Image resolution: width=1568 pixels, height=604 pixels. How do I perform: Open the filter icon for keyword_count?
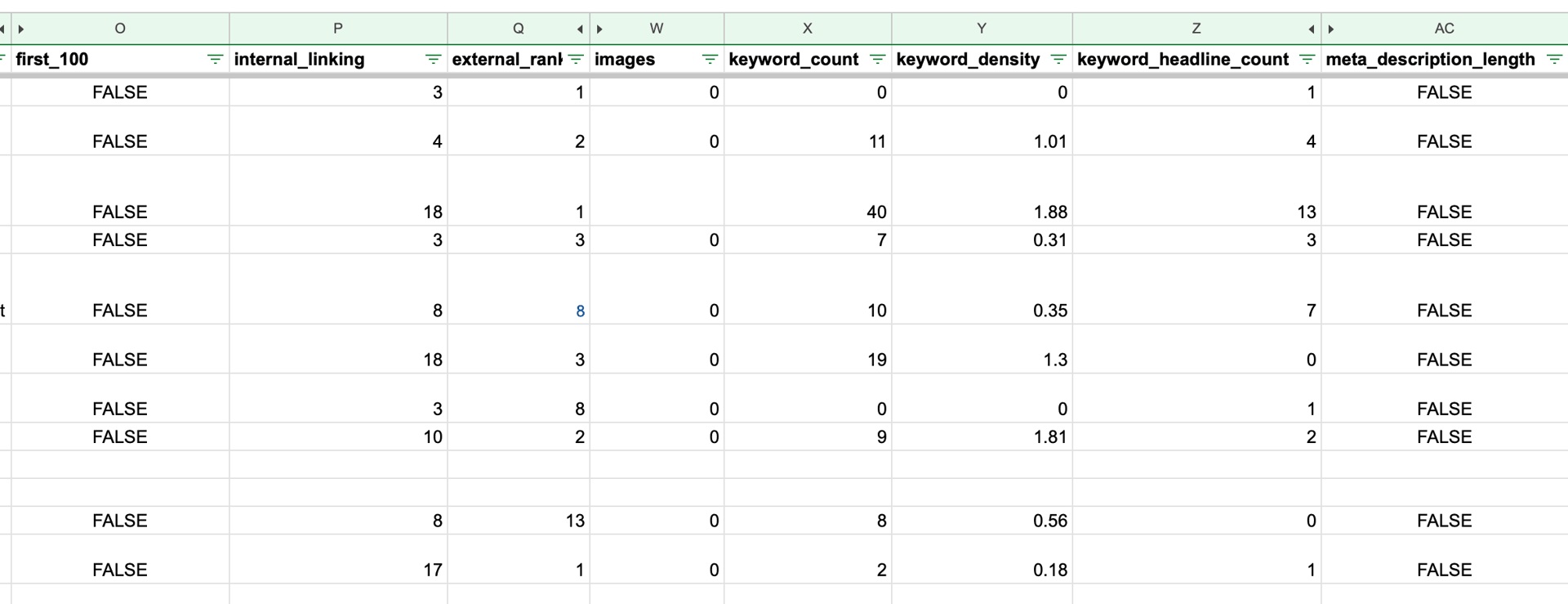[x=877, y=59]
